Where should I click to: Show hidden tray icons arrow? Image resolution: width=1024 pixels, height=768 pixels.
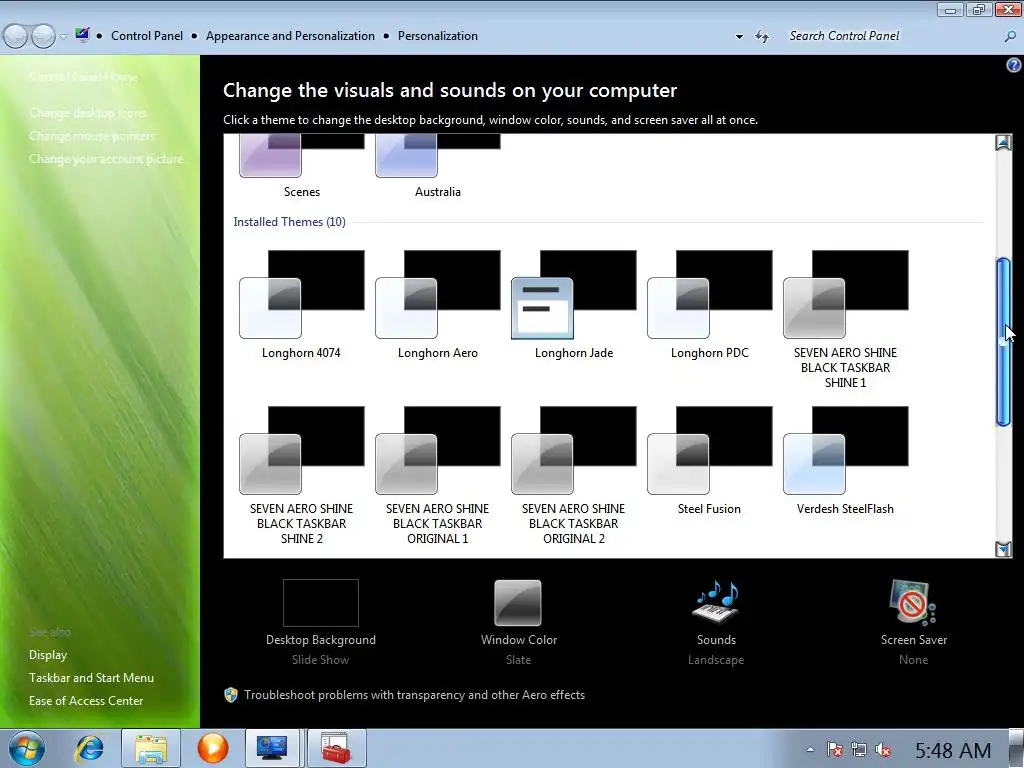click(x=810, y=750)
